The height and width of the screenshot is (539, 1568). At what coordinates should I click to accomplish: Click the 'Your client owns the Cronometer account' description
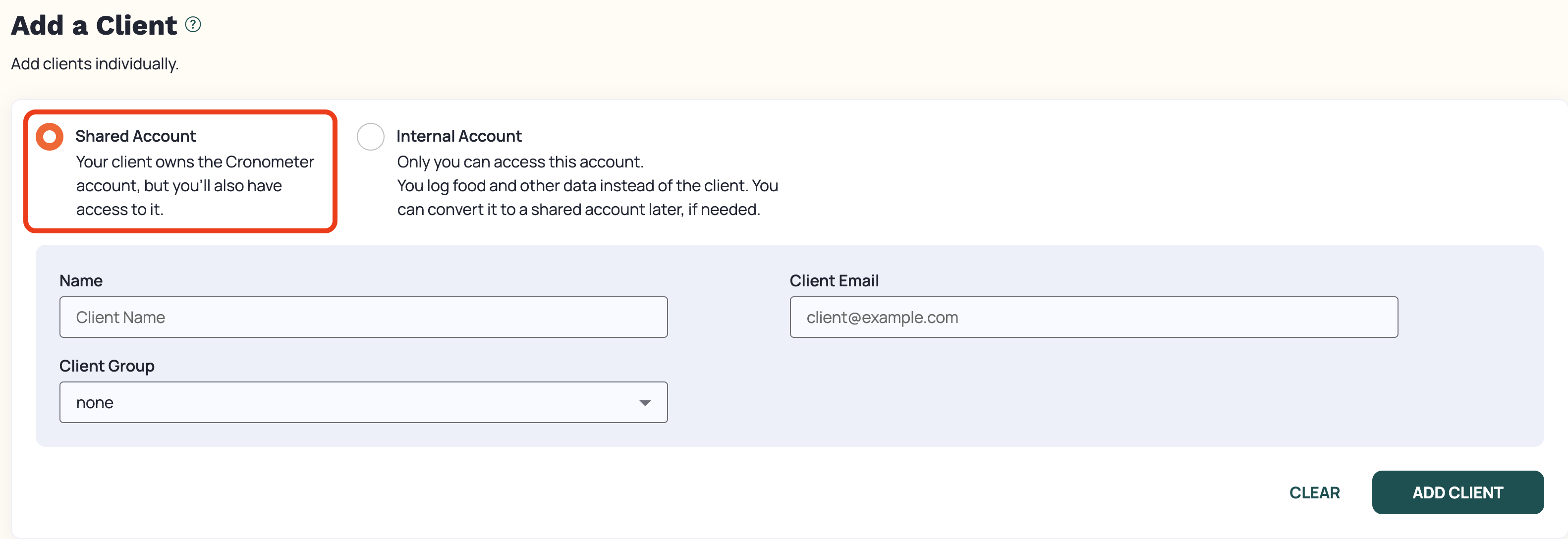[195, 186]
